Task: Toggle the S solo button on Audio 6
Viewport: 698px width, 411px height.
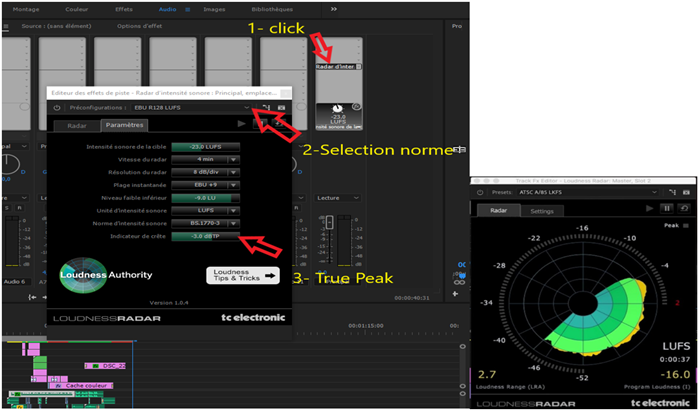Action: click(x=7, y=208)
